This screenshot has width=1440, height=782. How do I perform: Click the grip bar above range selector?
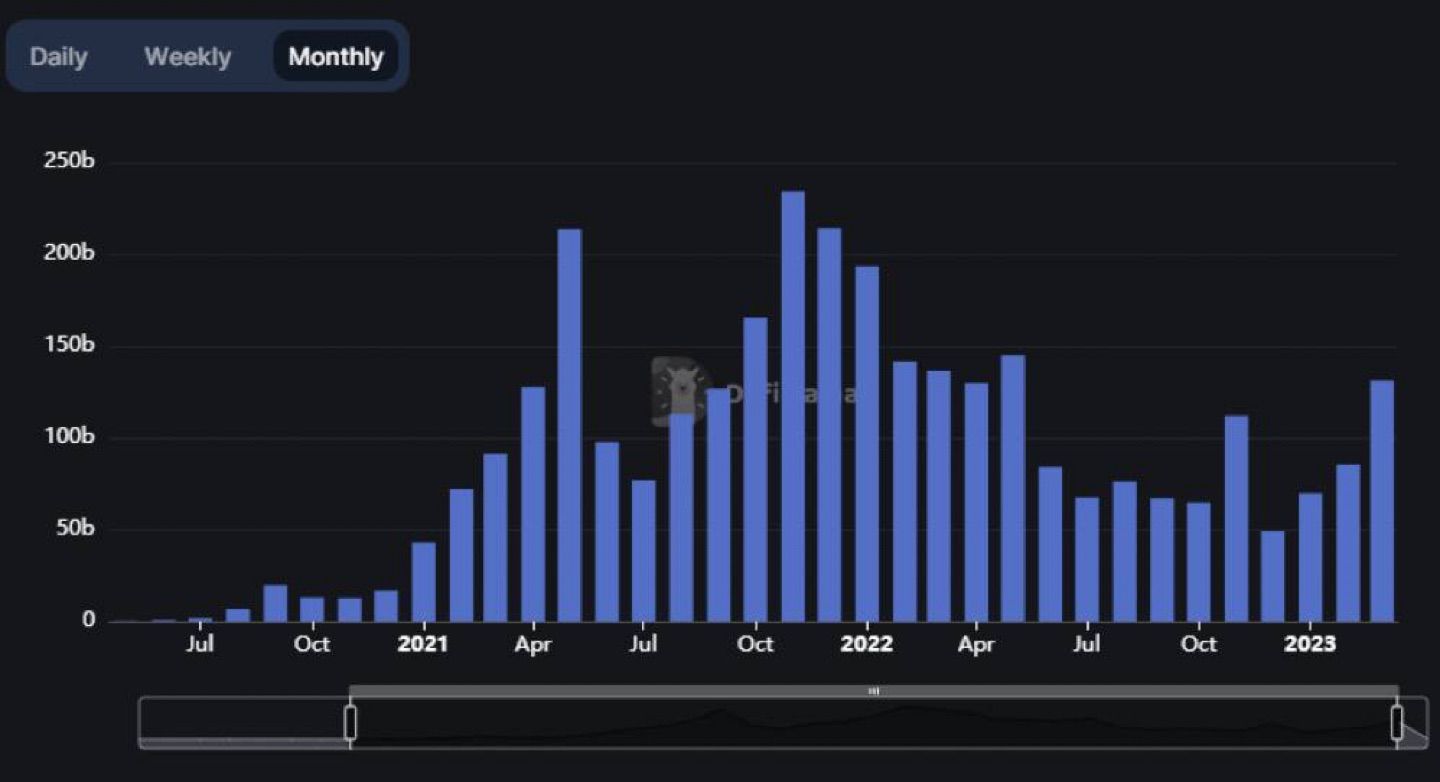pos(873,691)
